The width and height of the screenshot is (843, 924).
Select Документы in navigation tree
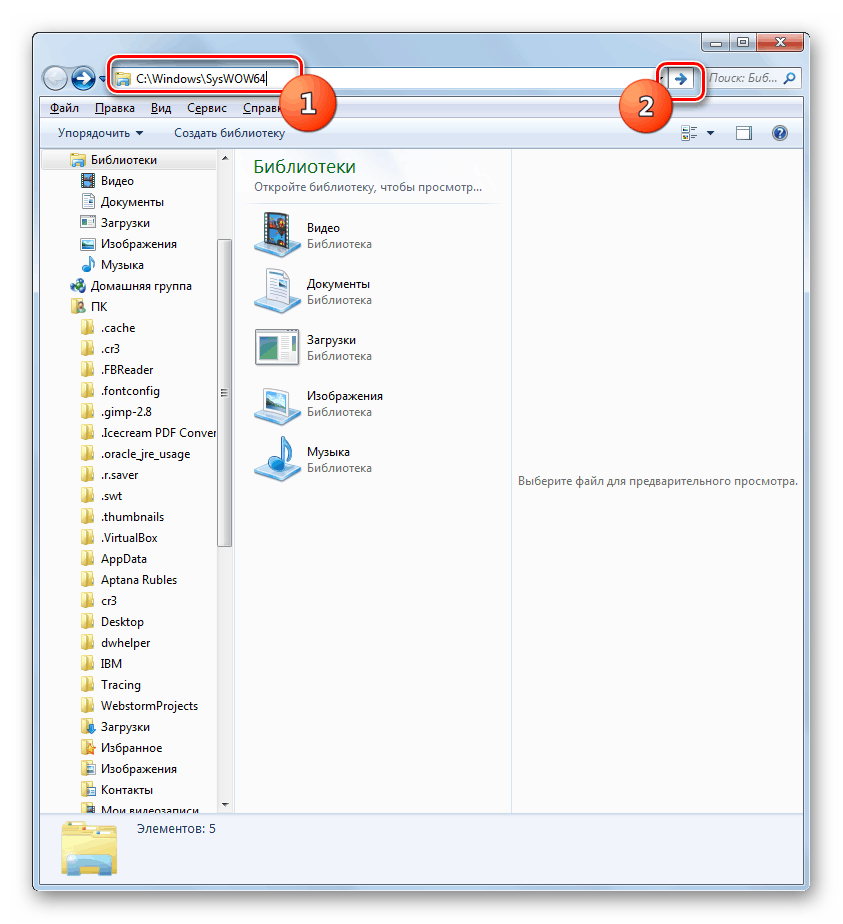(132, 202)
